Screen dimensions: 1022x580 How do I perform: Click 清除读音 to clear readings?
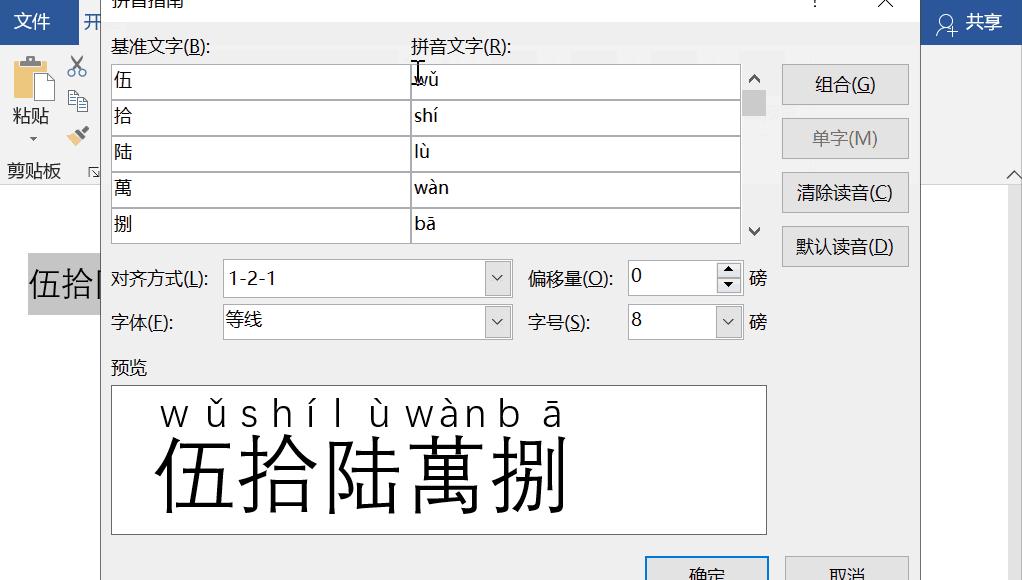(x=844, y=192)
